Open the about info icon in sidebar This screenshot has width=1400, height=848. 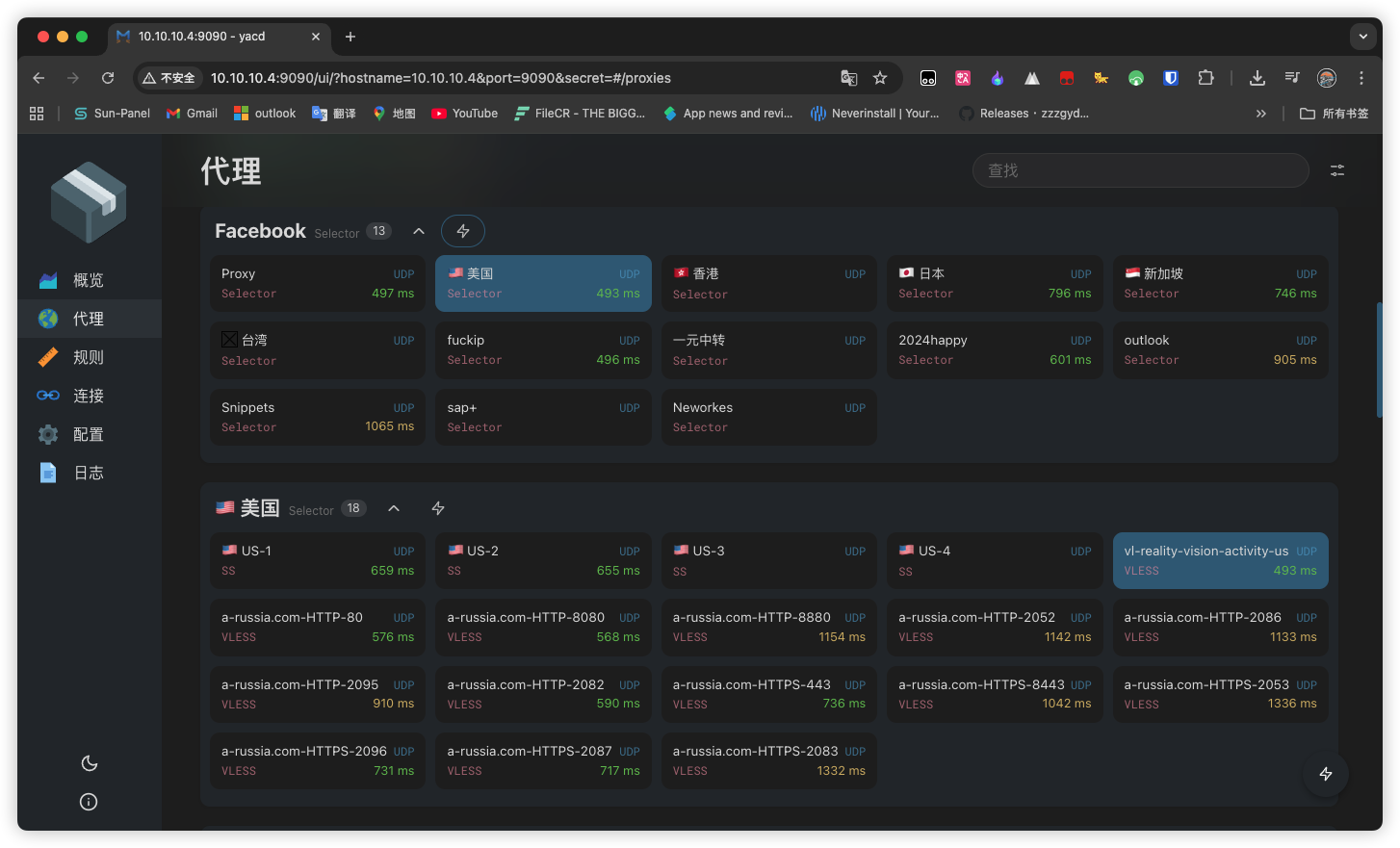[89, 802]
